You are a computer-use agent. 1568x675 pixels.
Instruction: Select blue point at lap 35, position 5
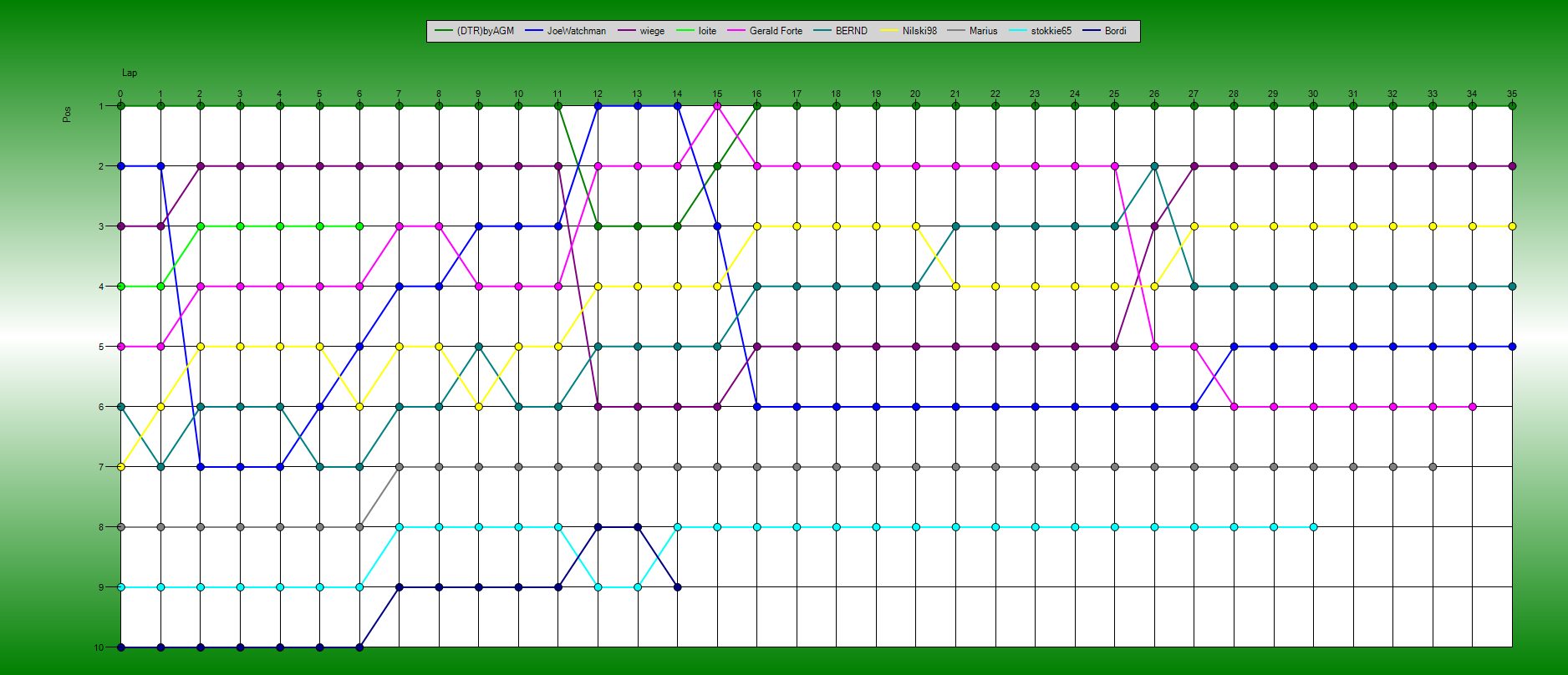[1512, 347]
